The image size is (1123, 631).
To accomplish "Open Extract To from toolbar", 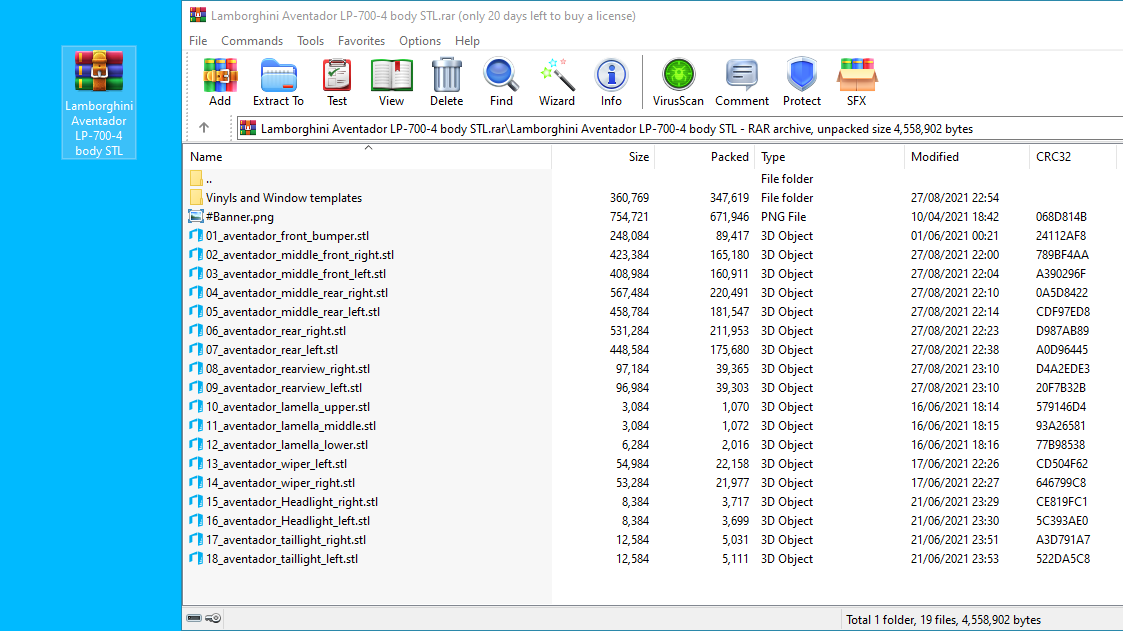I will coord(278,82).
